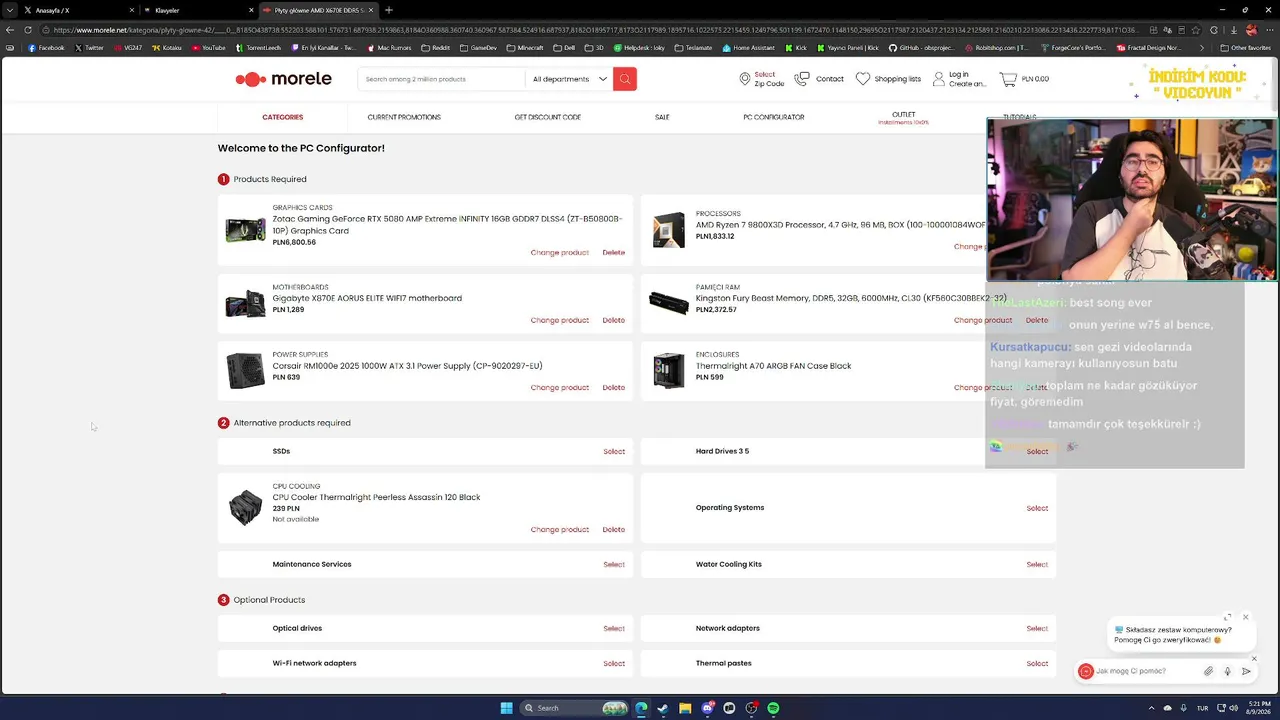Select a Wi-Fi network adapters product
1280x720 pixels.
tap(614, 663)
